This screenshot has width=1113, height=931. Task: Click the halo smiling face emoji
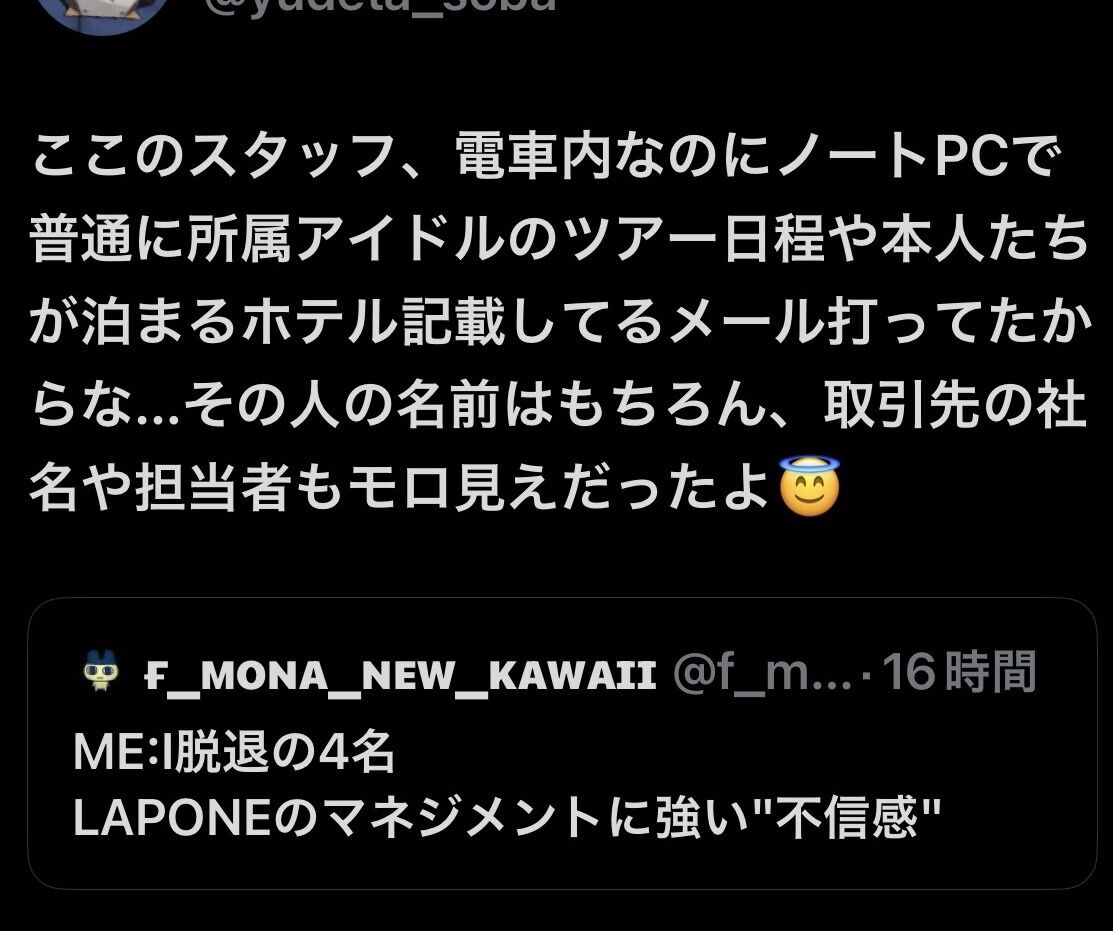[809, 486]
